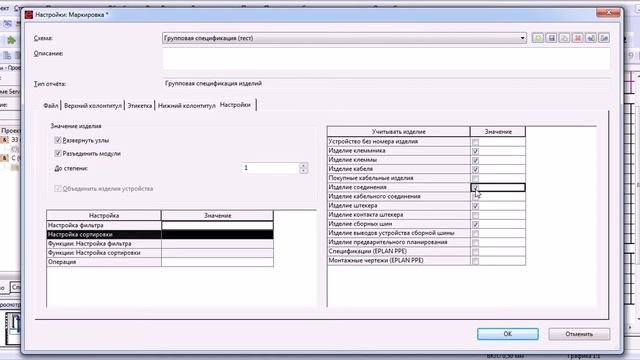This screenshot has width=640, height=360.
Task: Toggle Изделие предварительного планирования checkbox
Action: pos(476,243)
